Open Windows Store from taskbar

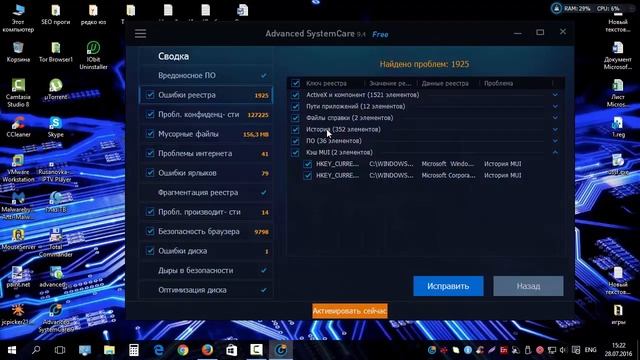click(x=232, y=350)
